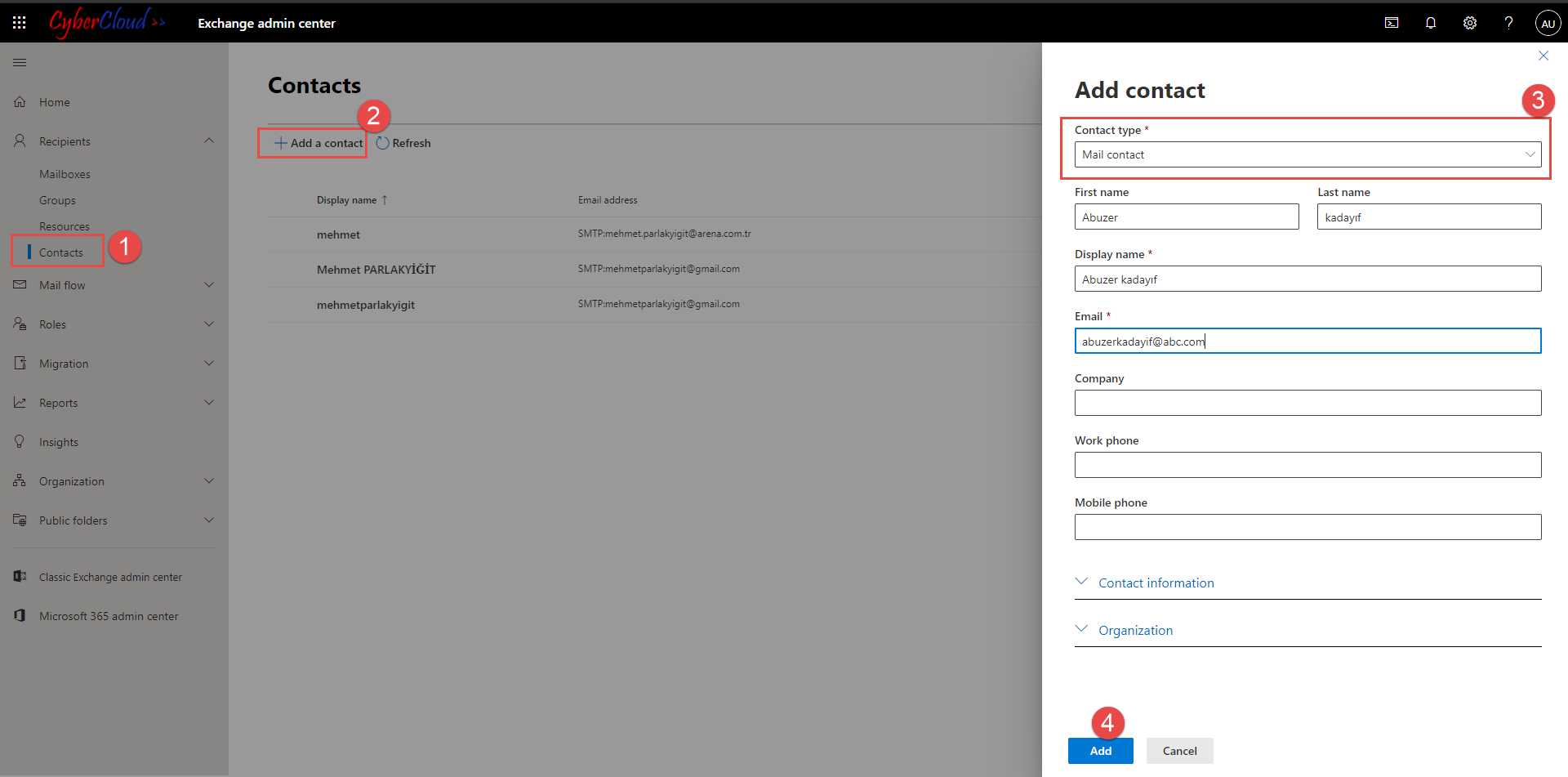The image size is (1568, 777).
Task: Select Mailboxes in the sidebar
Action: (x=65, y=174)
